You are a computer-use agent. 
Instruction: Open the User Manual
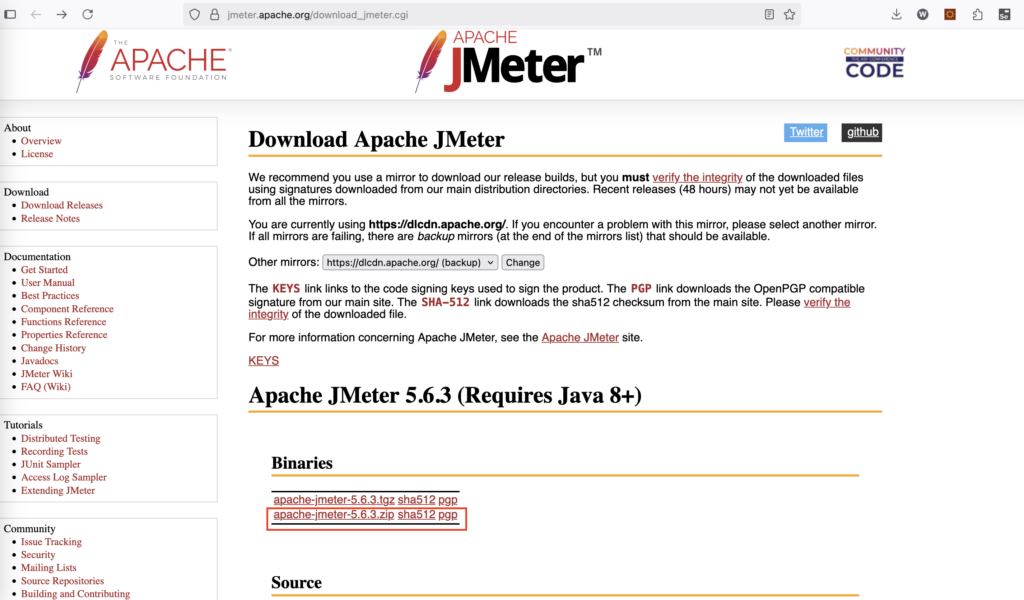click(x=48, y=283)
